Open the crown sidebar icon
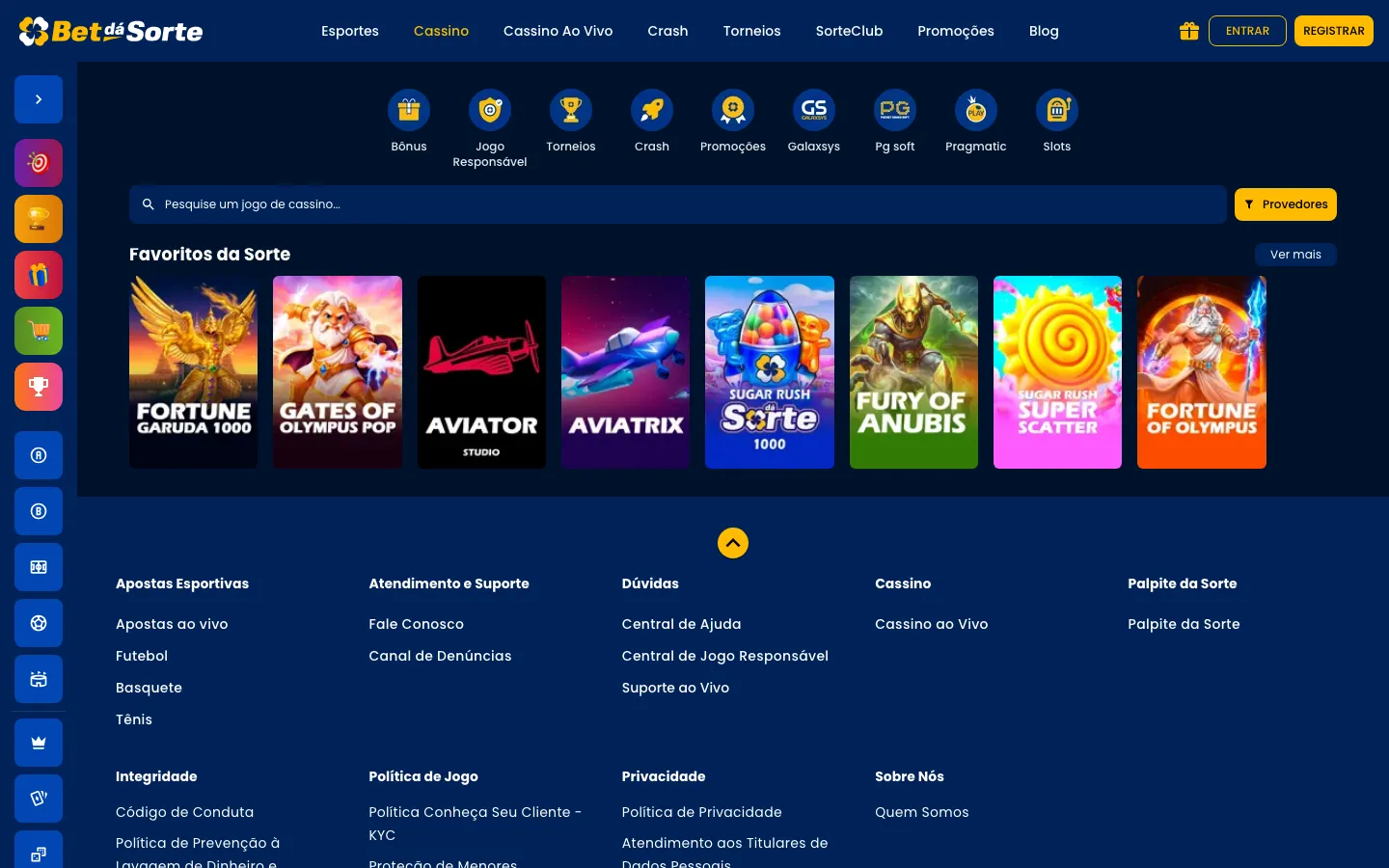1389x868 pixels. (39, 743)
